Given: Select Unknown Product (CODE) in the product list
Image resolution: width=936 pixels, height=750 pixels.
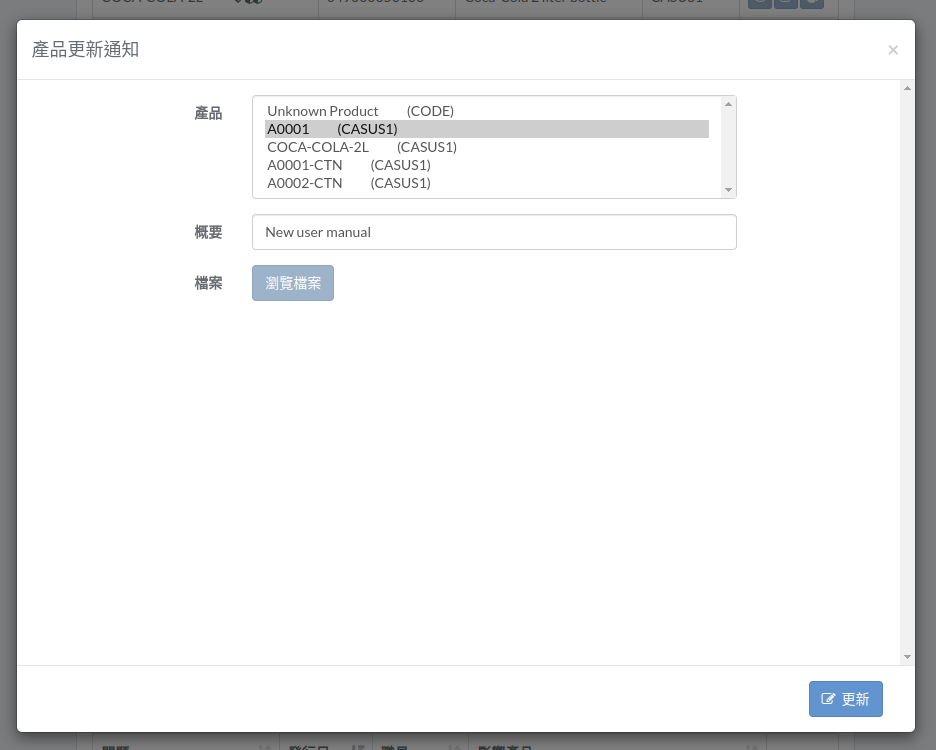Looking at the screenshot, I should pyautogui.click(x=487, y=111).
